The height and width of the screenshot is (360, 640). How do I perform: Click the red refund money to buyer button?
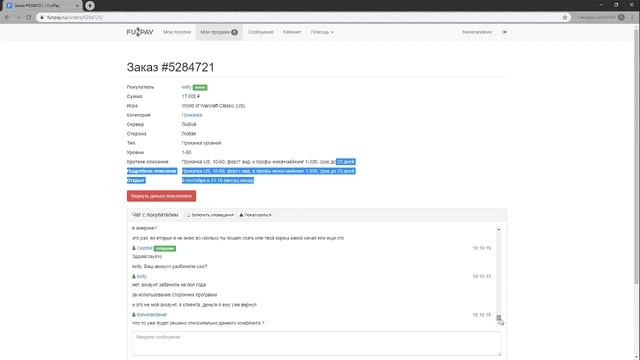161,196
